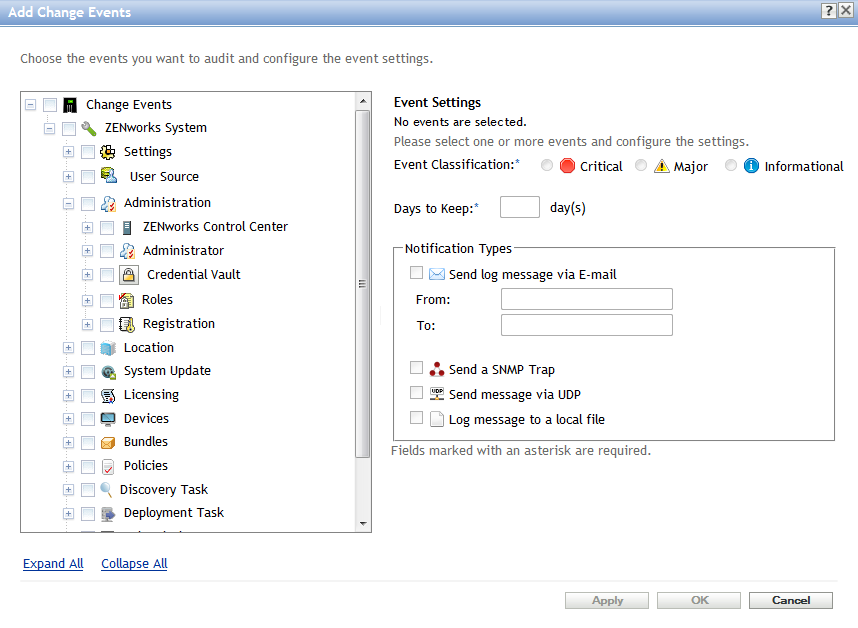Open the dialog help question mark icon

click(x=830, y=11)
